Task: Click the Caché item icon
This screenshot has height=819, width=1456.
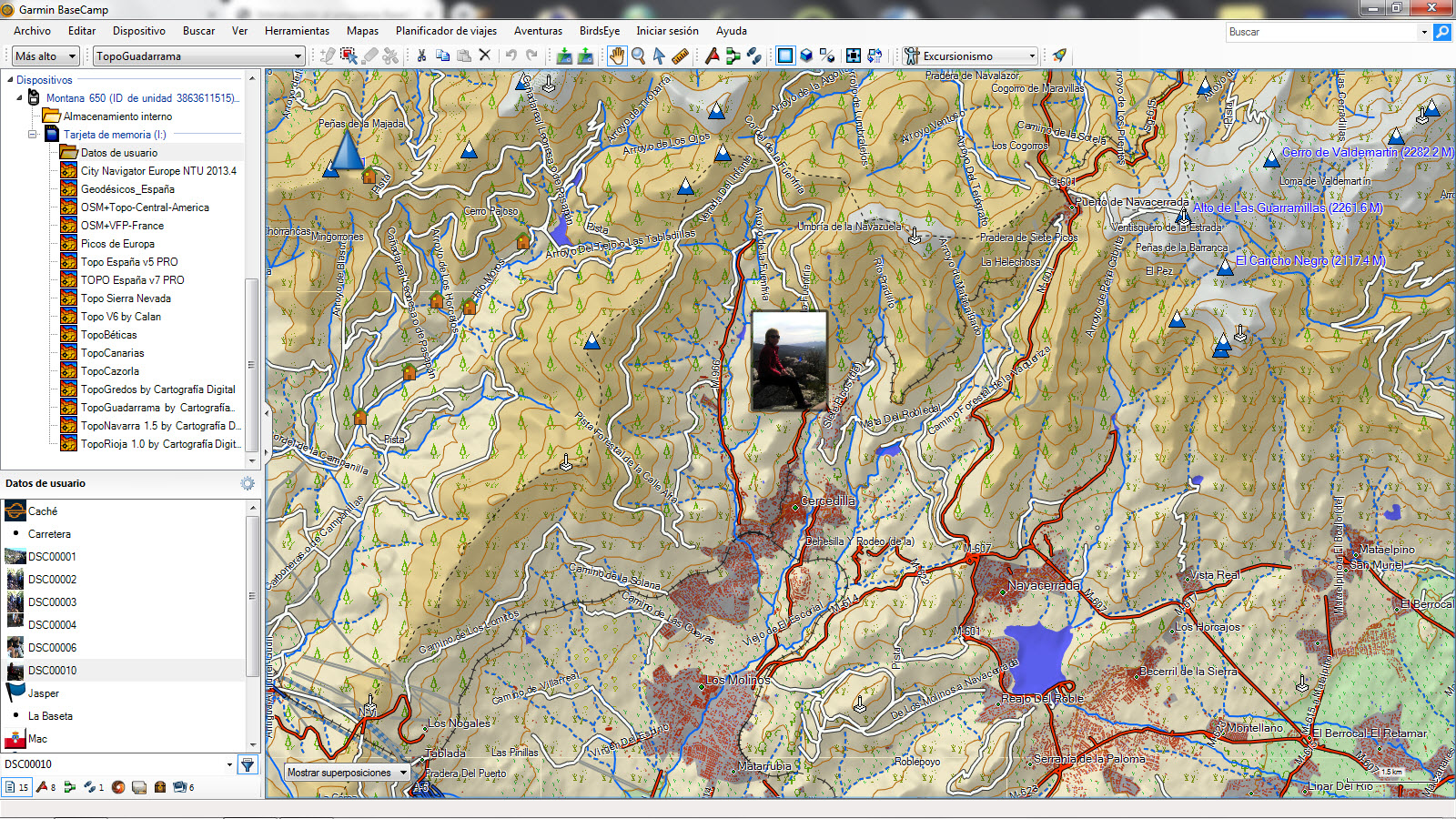Action: click(15, 511)
